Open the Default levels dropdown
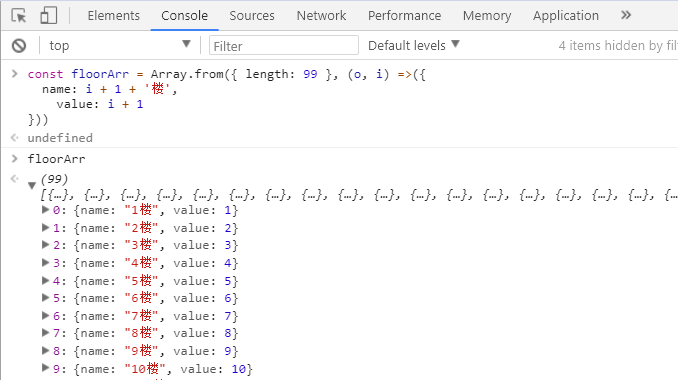678x380 pixels. [414, 45]
